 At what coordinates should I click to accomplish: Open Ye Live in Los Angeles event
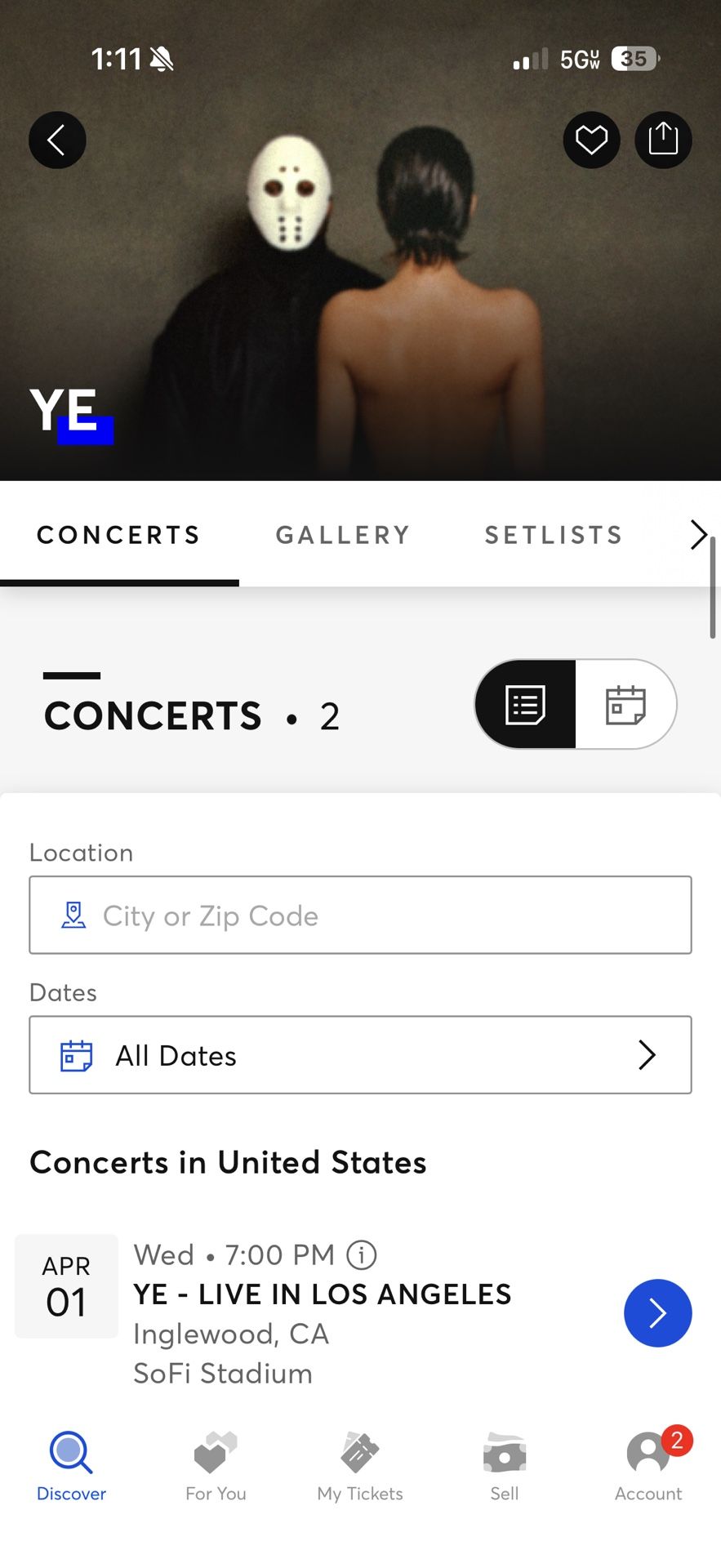657,1312
